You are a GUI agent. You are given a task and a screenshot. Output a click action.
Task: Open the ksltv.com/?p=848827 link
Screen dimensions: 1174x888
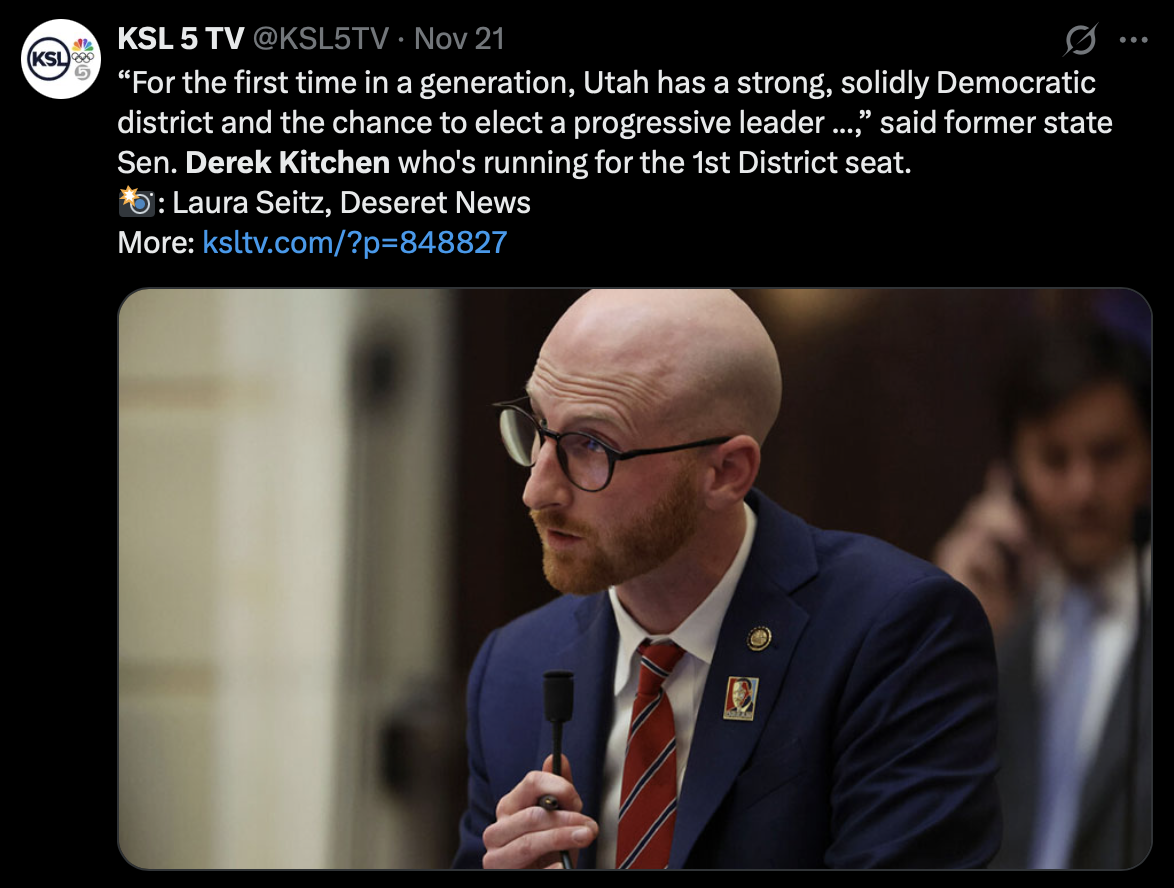pyautogui.click(x=355, y=243)
